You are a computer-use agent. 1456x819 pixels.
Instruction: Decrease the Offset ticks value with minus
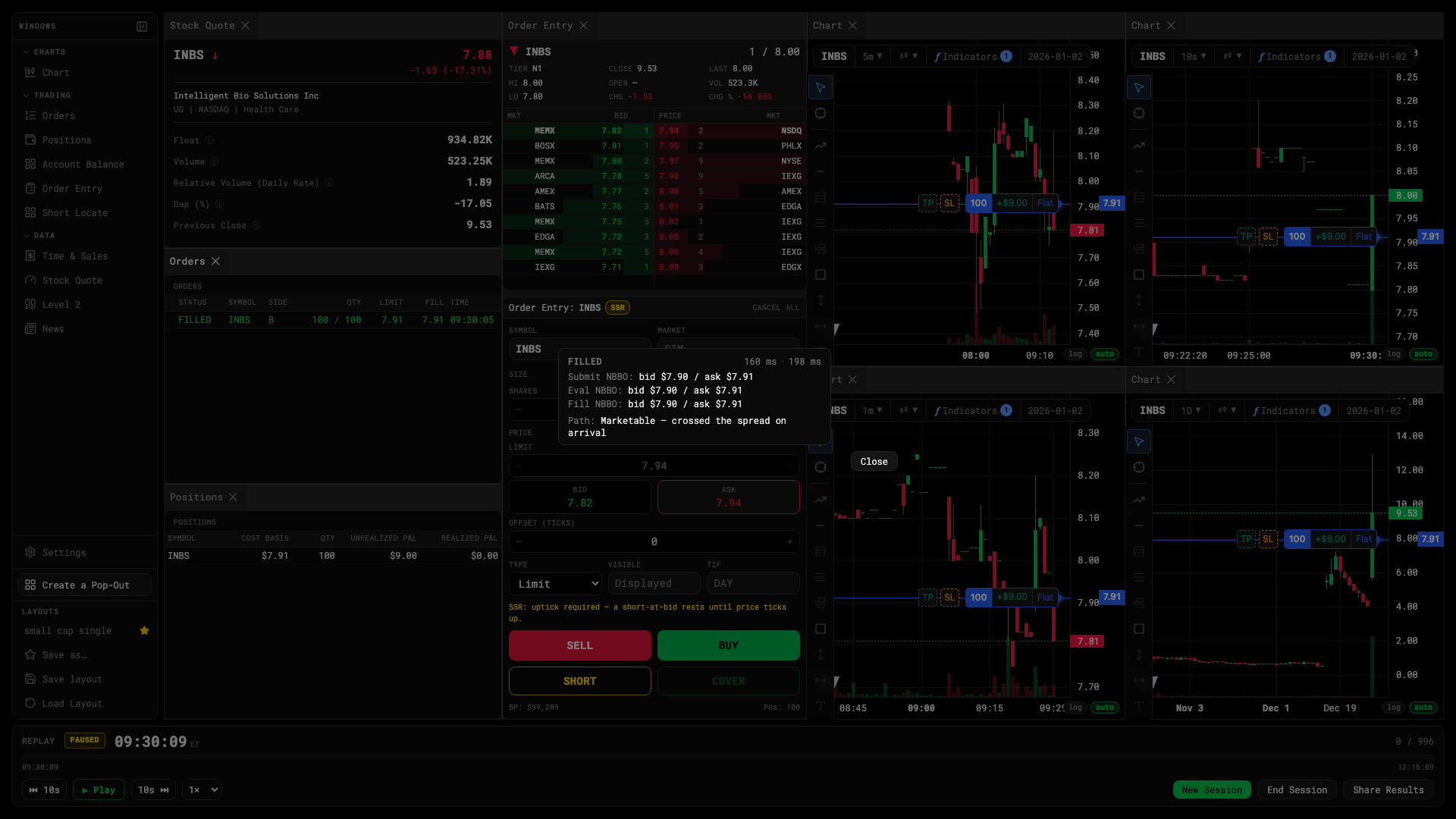(519, 541)
